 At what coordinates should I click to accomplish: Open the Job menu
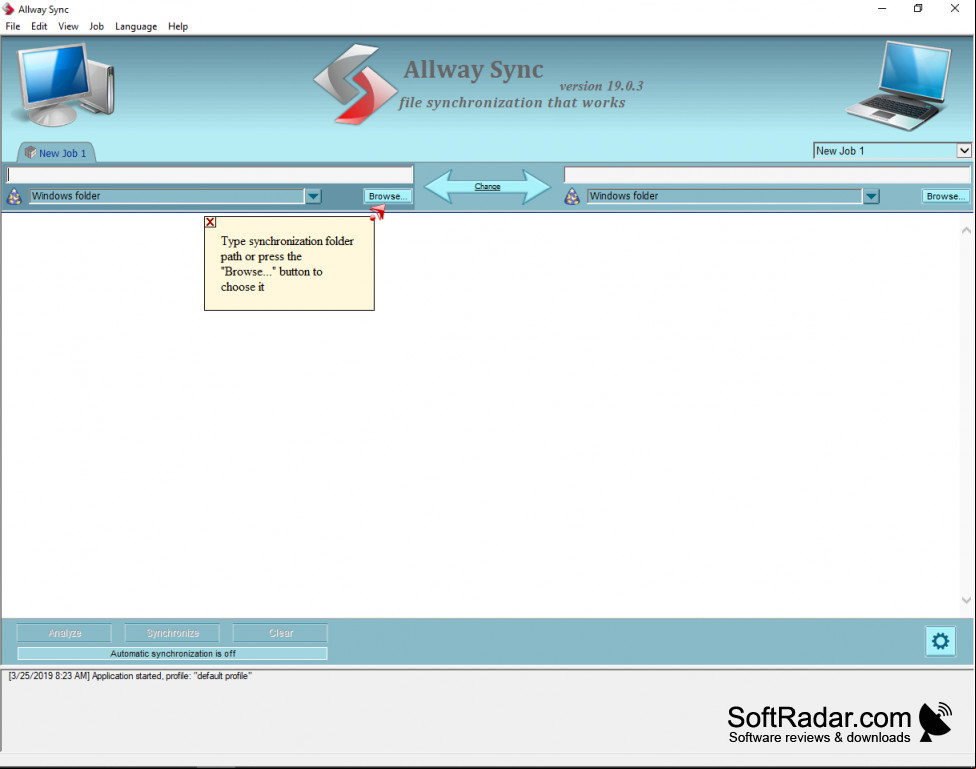[x=96, y=26]
